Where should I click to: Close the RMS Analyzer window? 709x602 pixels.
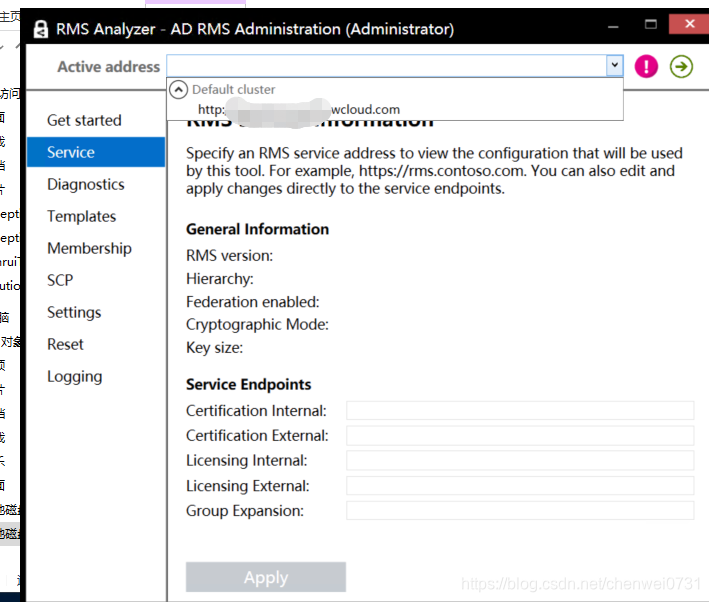coord(689,24)
